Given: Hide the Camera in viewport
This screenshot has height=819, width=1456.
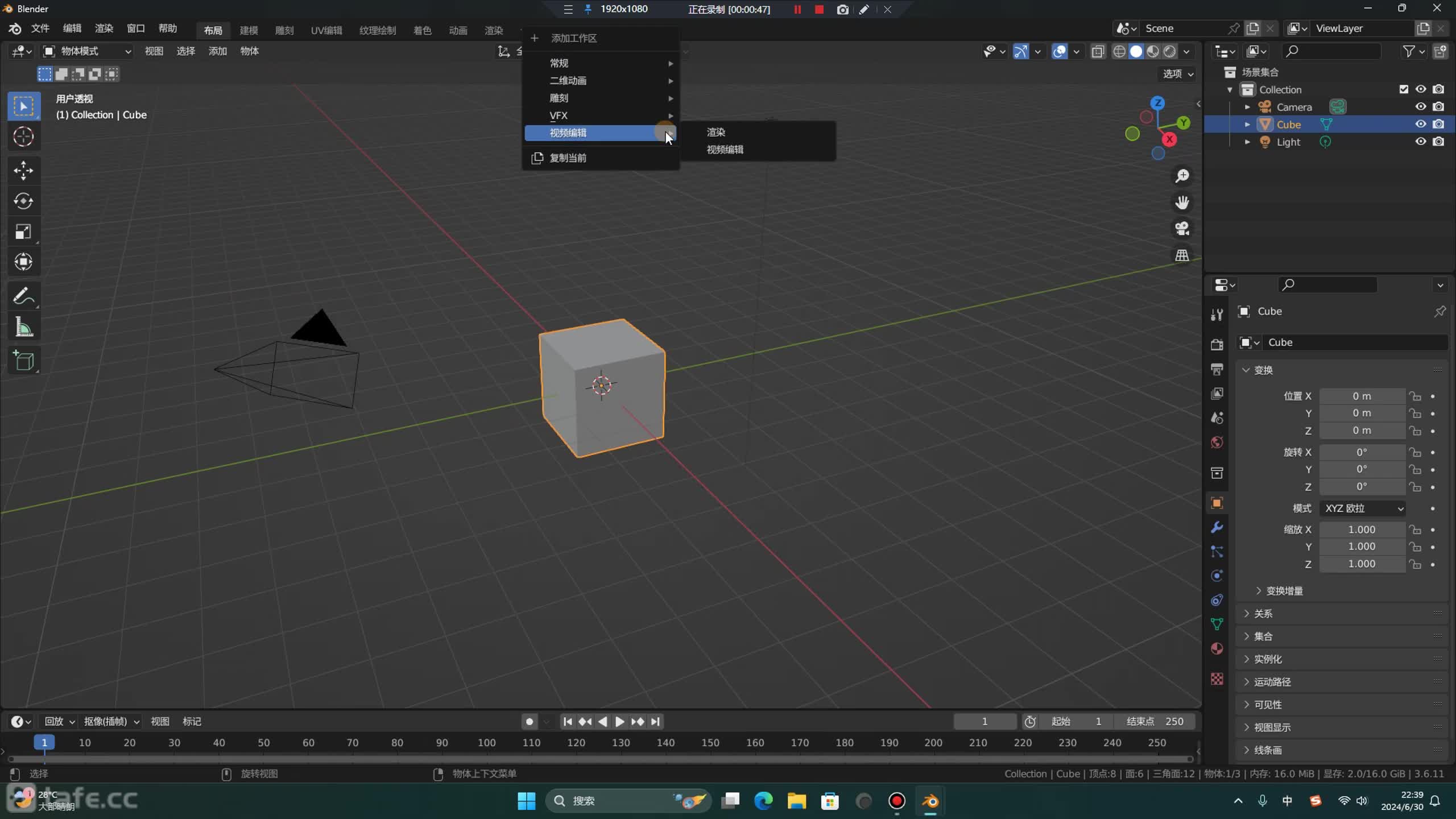Looking at the screenshot, I should tap(1420, 106).
